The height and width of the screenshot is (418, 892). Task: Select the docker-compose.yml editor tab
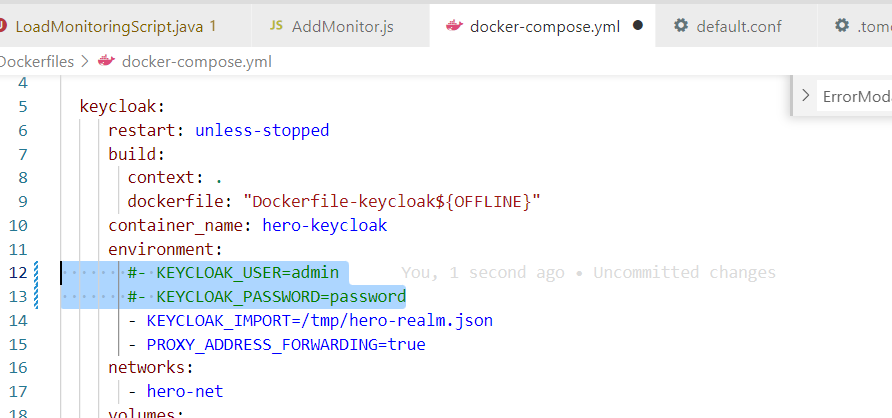tap(545, 26)
